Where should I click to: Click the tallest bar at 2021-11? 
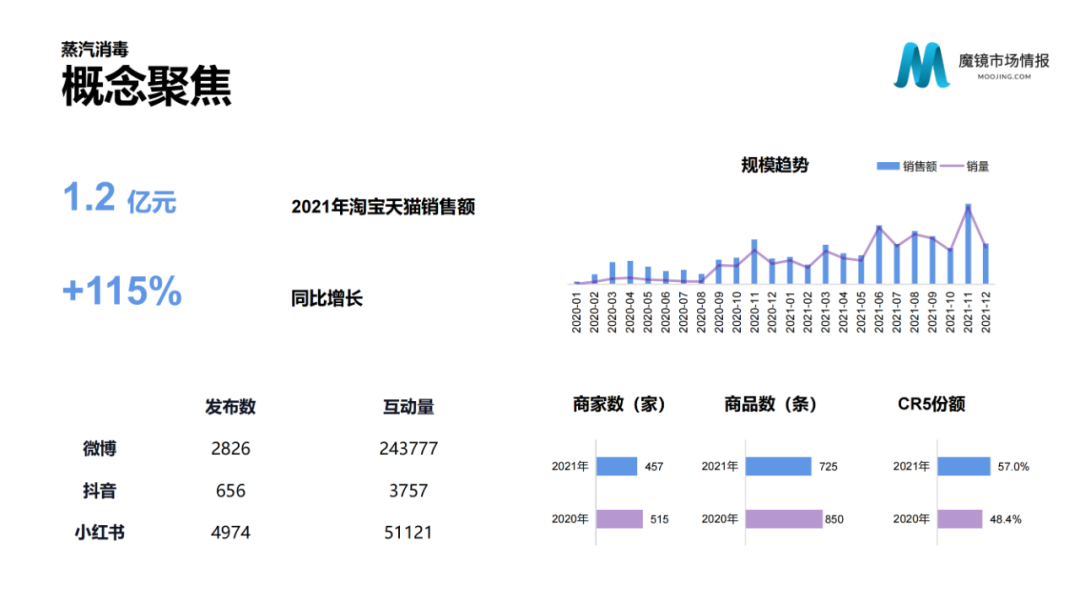tap(968, 244)
